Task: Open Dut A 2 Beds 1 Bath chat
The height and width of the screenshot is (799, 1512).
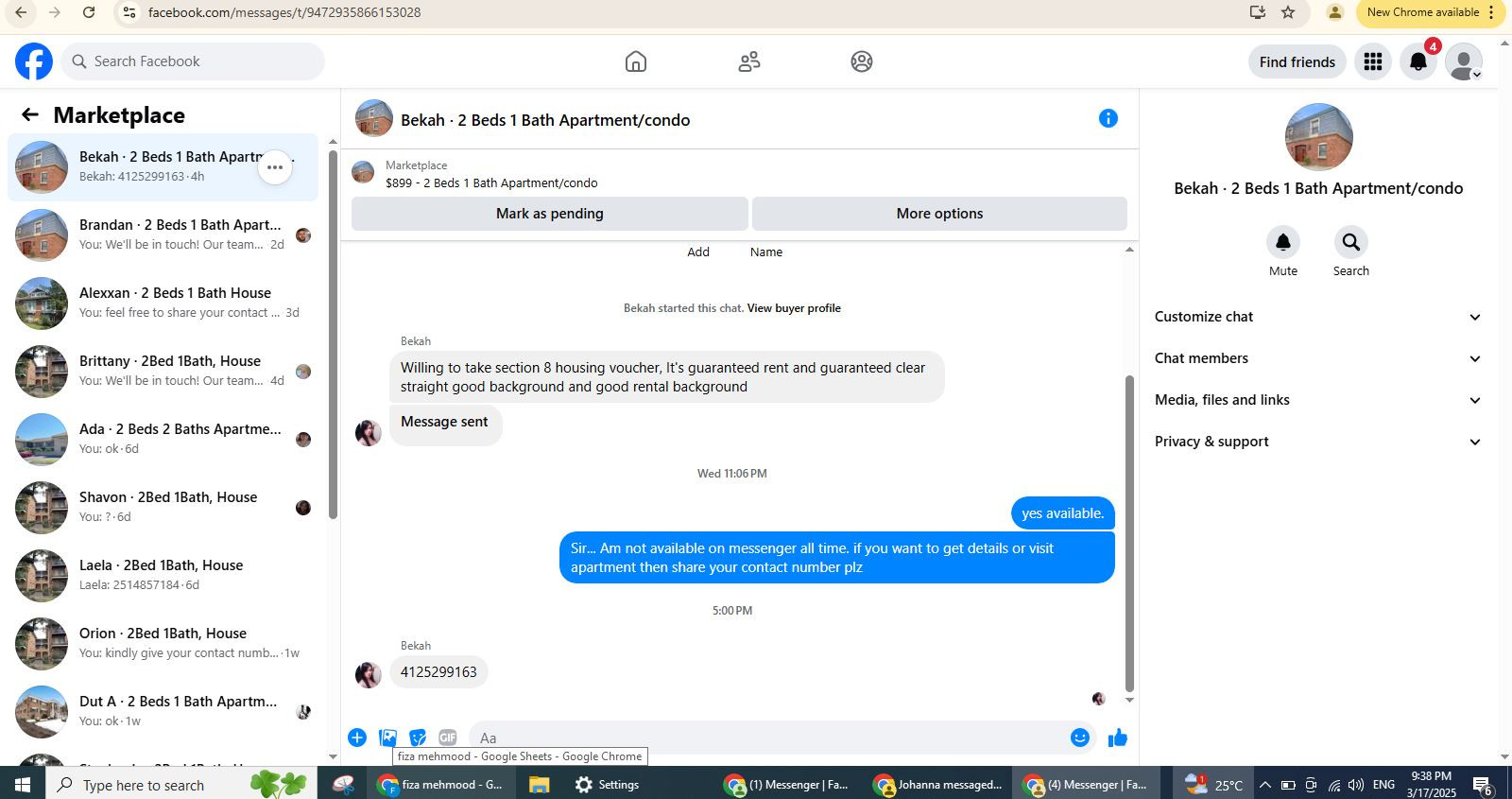Action: [163, 711]
